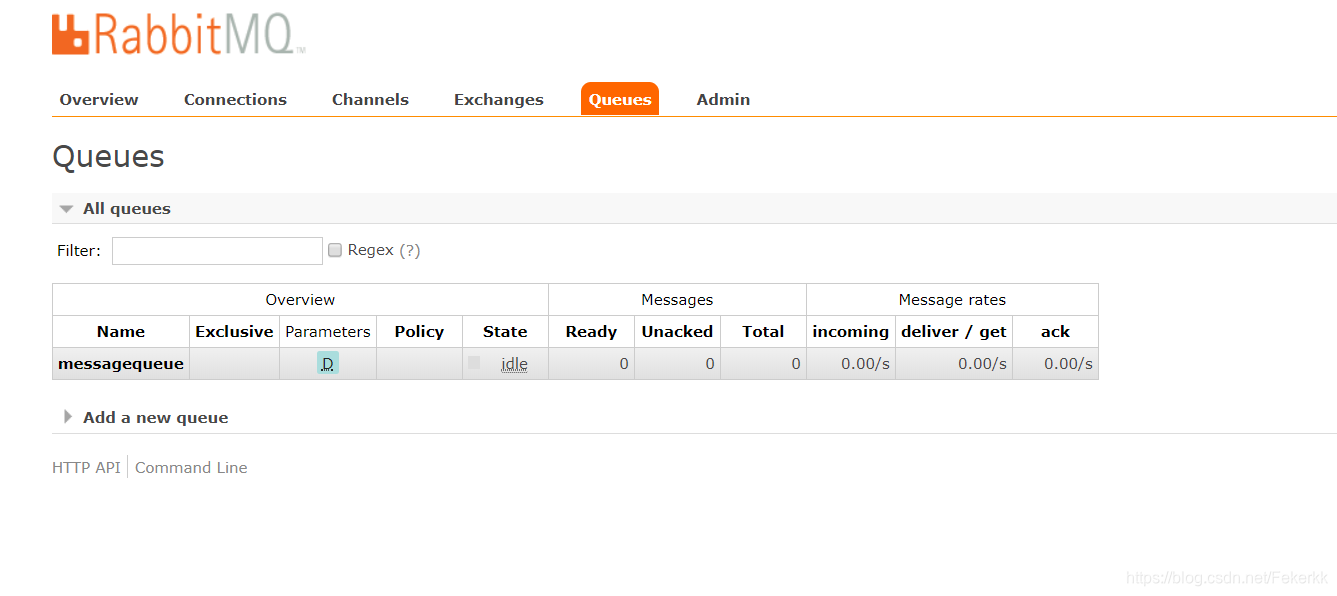Open the HTTP API link

coord(86,468)
